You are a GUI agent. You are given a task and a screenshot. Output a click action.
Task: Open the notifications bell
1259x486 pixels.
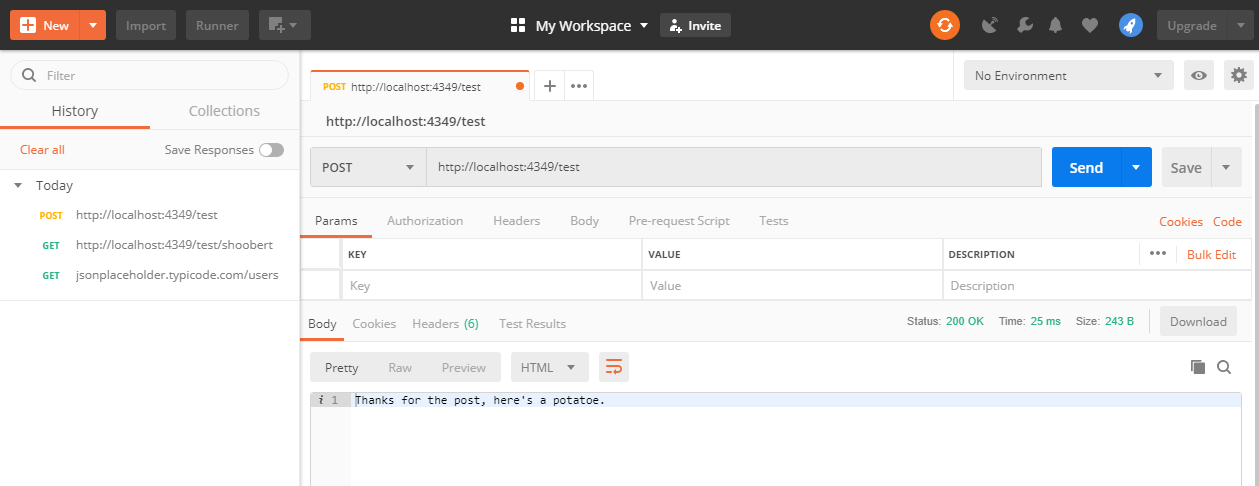tap(1055, 26)
